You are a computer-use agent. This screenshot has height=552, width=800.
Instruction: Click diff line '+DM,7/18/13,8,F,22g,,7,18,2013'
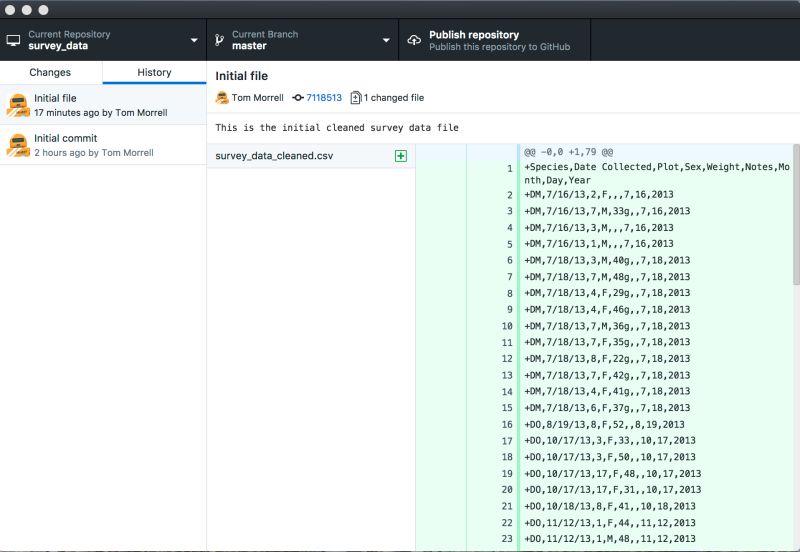pos(607,359)
